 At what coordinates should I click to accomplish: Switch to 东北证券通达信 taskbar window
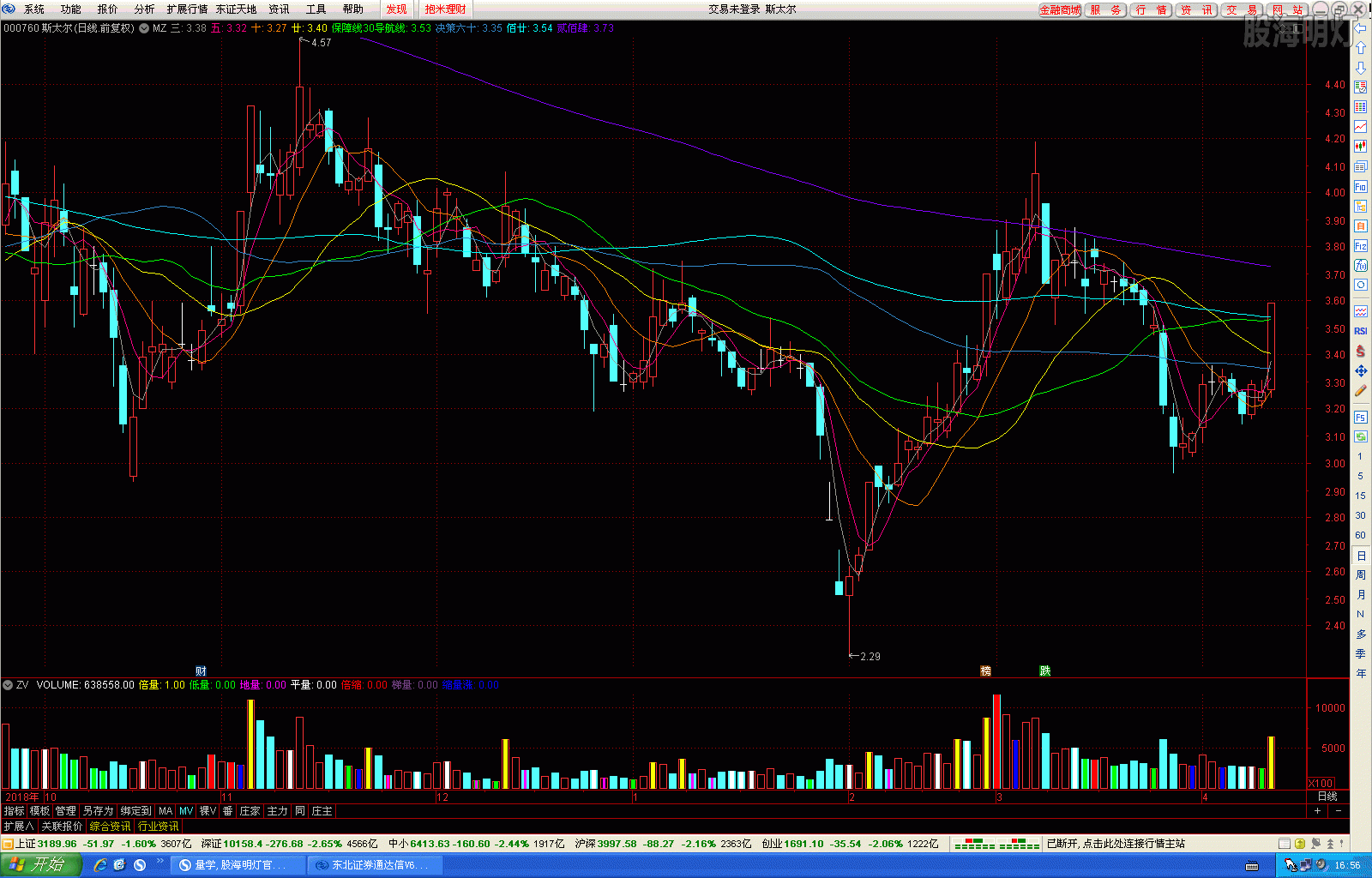[375, 865]
